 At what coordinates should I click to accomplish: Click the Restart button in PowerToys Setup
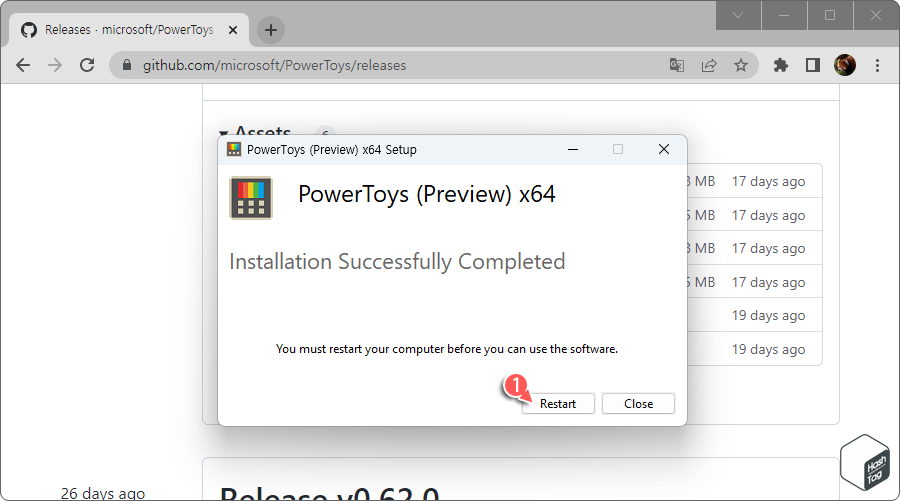click(558, 403)
